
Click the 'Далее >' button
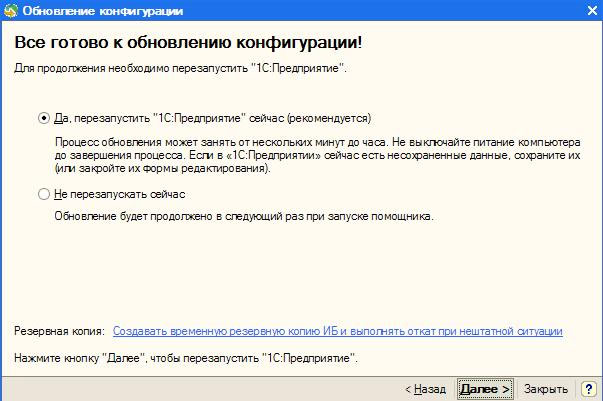(485, 389)
